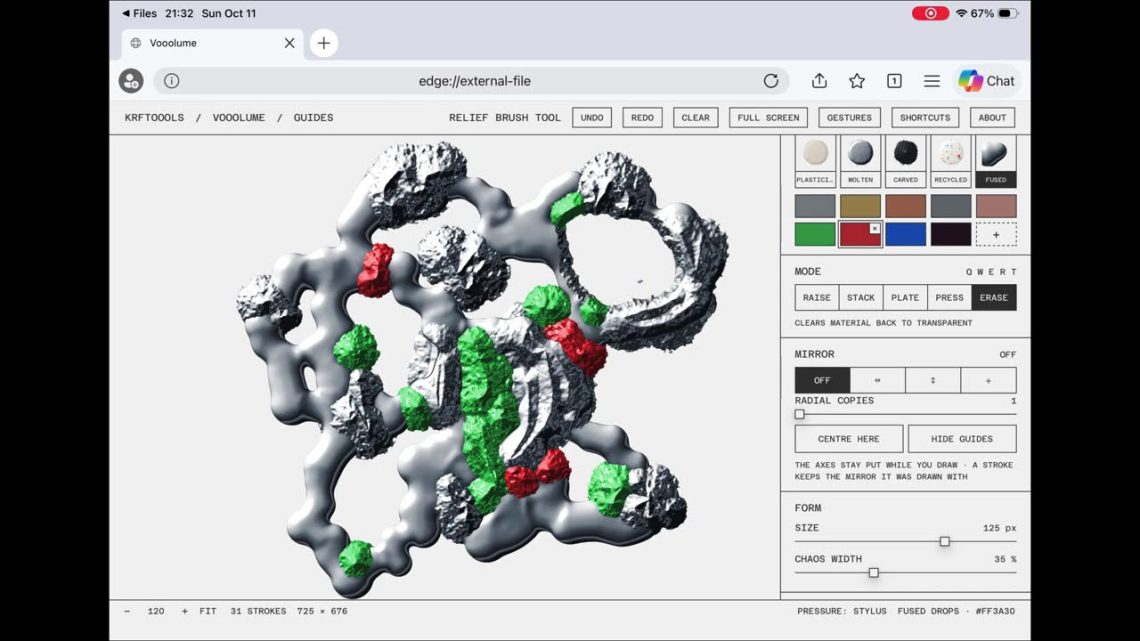The image size is (1140, 641).
Task: Choose the brown color swatch
Action: point(905,206)
